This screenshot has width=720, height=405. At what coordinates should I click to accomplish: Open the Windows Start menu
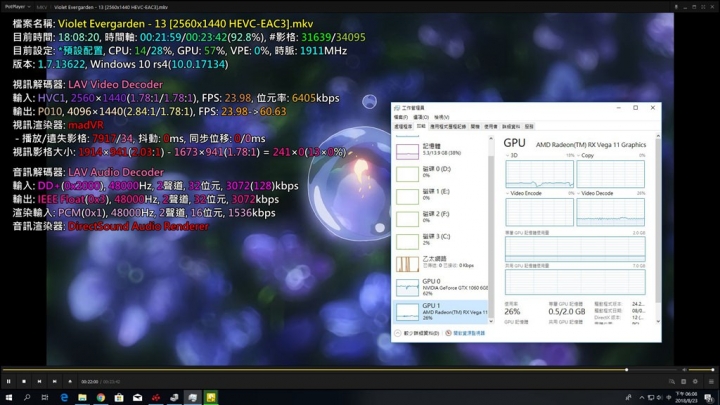click(x=8, y=397)
